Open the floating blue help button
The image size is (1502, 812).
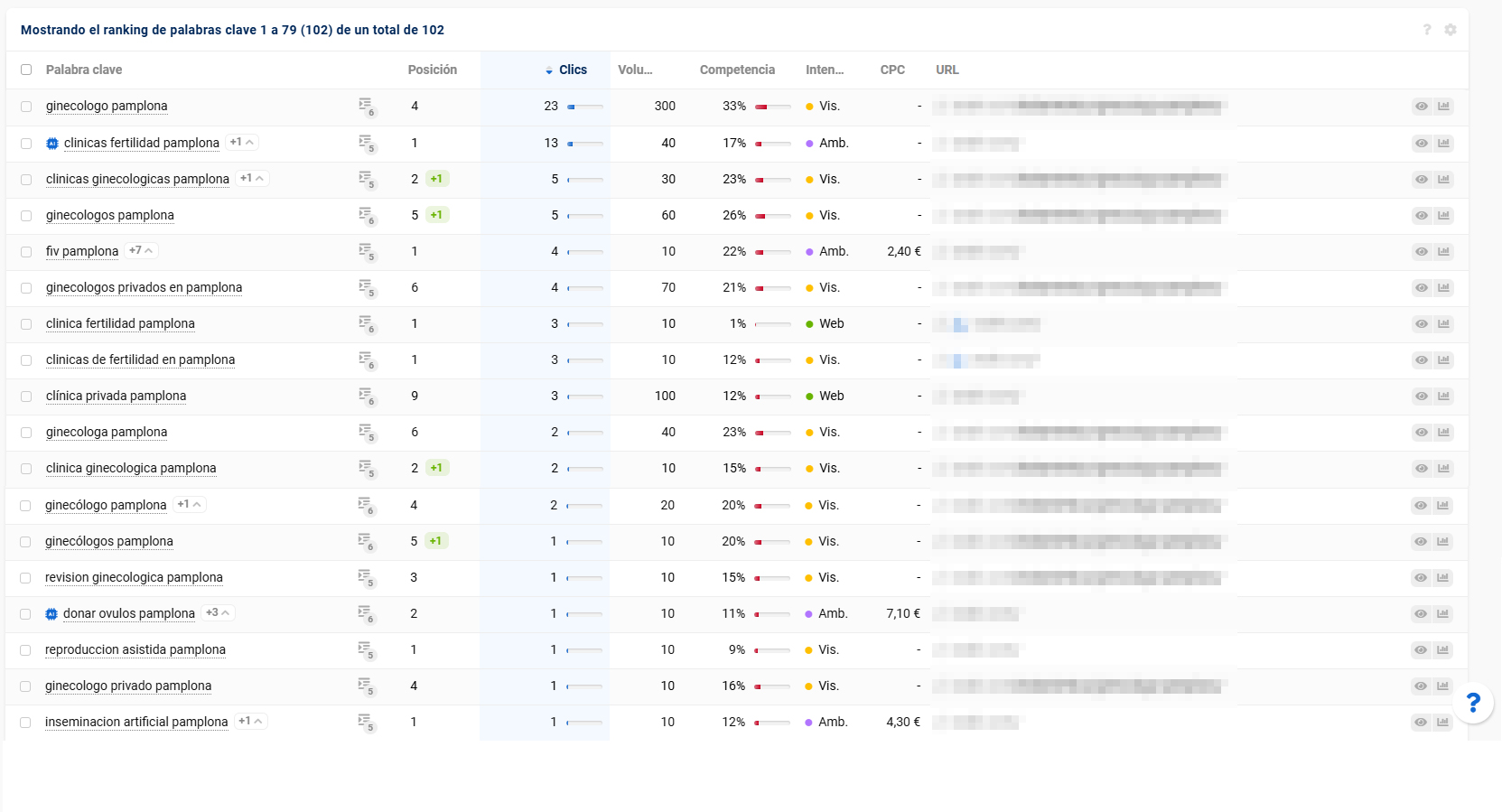(1473, 703)
